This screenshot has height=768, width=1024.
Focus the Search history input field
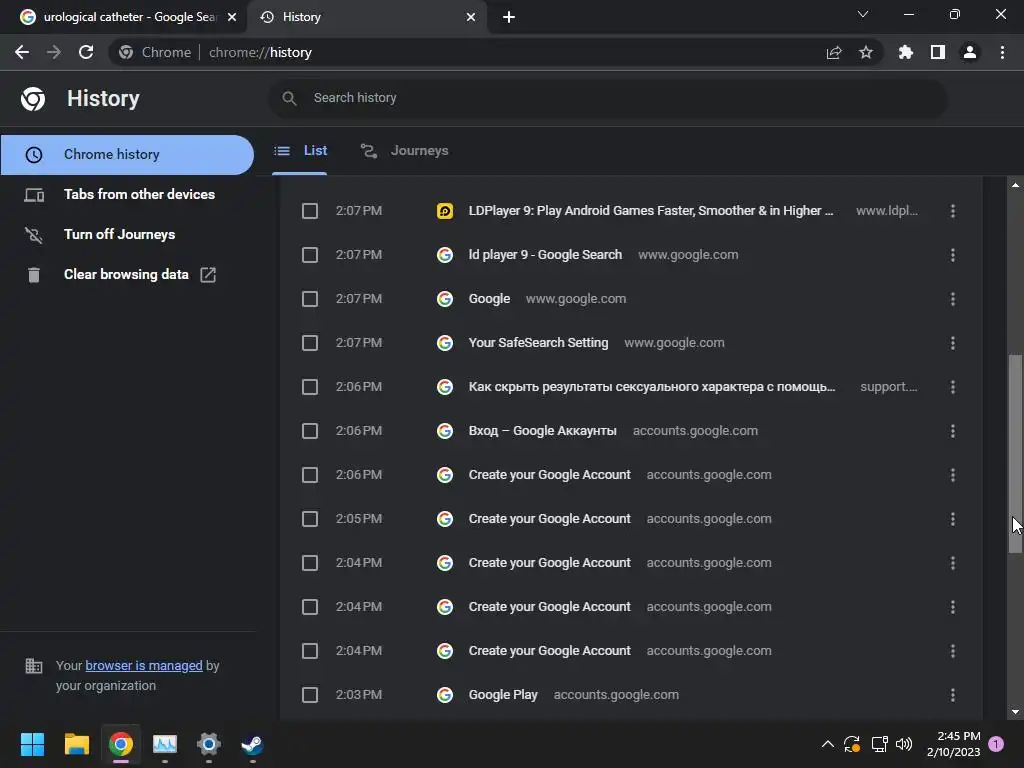tap(607, 98)
